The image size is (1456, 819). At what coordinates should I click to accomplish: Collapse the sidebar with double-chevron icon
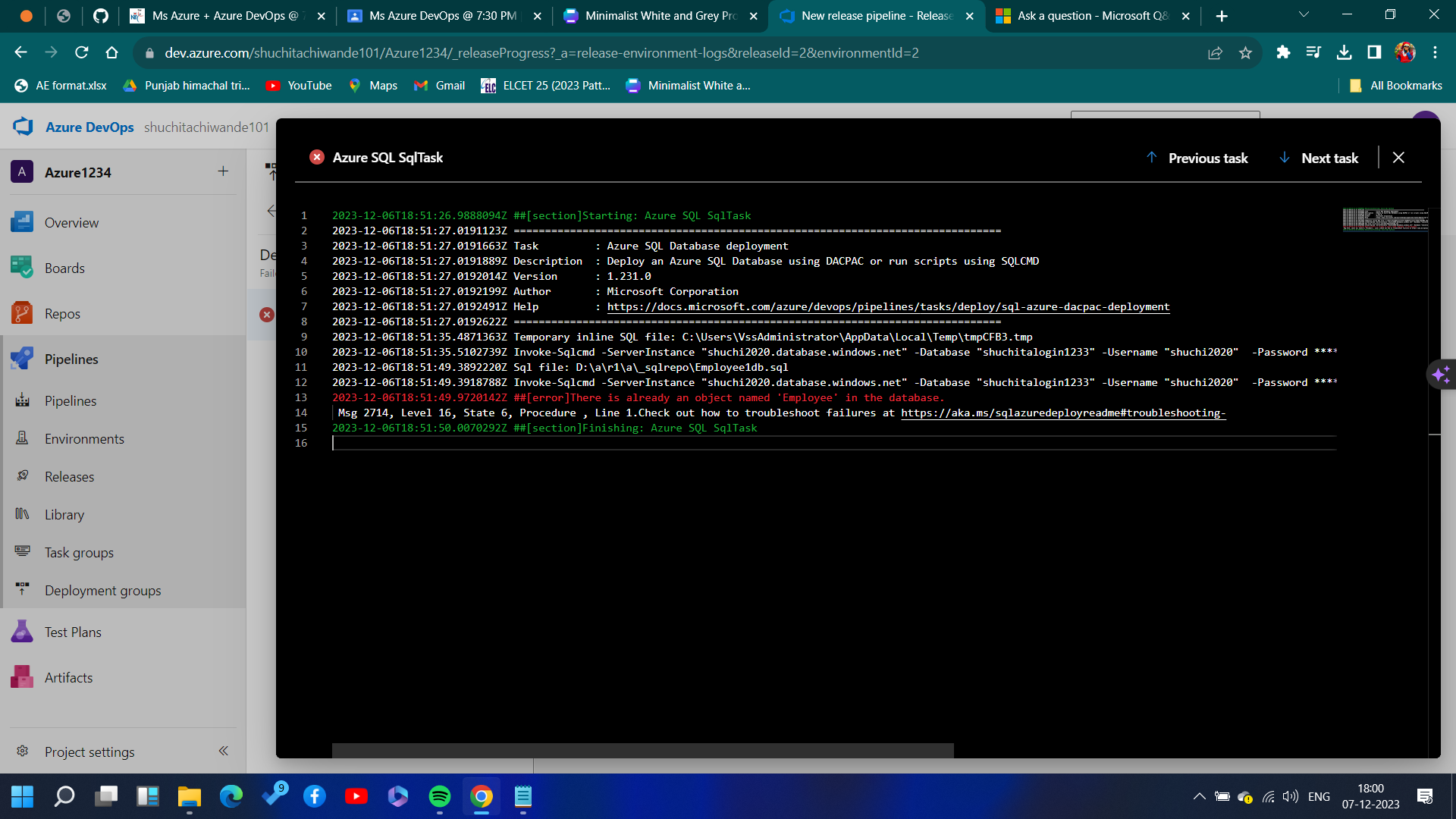pyautogui.click(x=223, y=751)
